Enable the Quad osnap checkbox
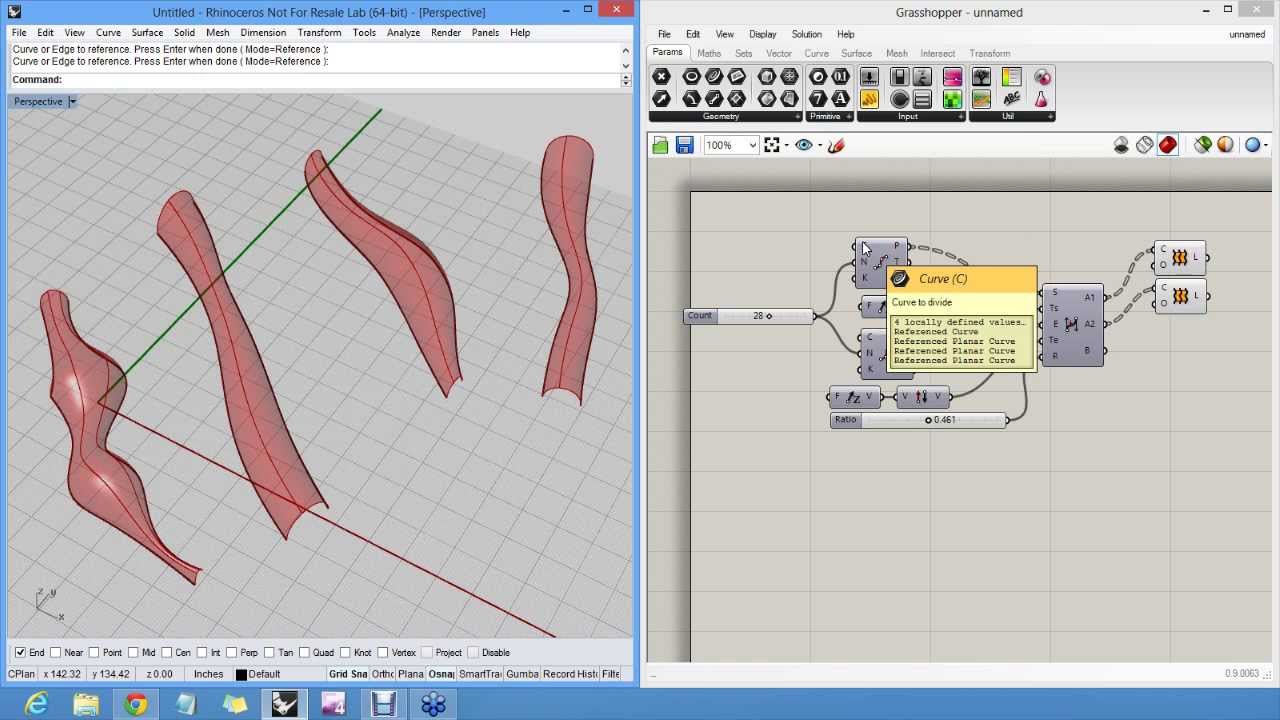This screenshot has height=720, width=1280. (x=304, y=653)
